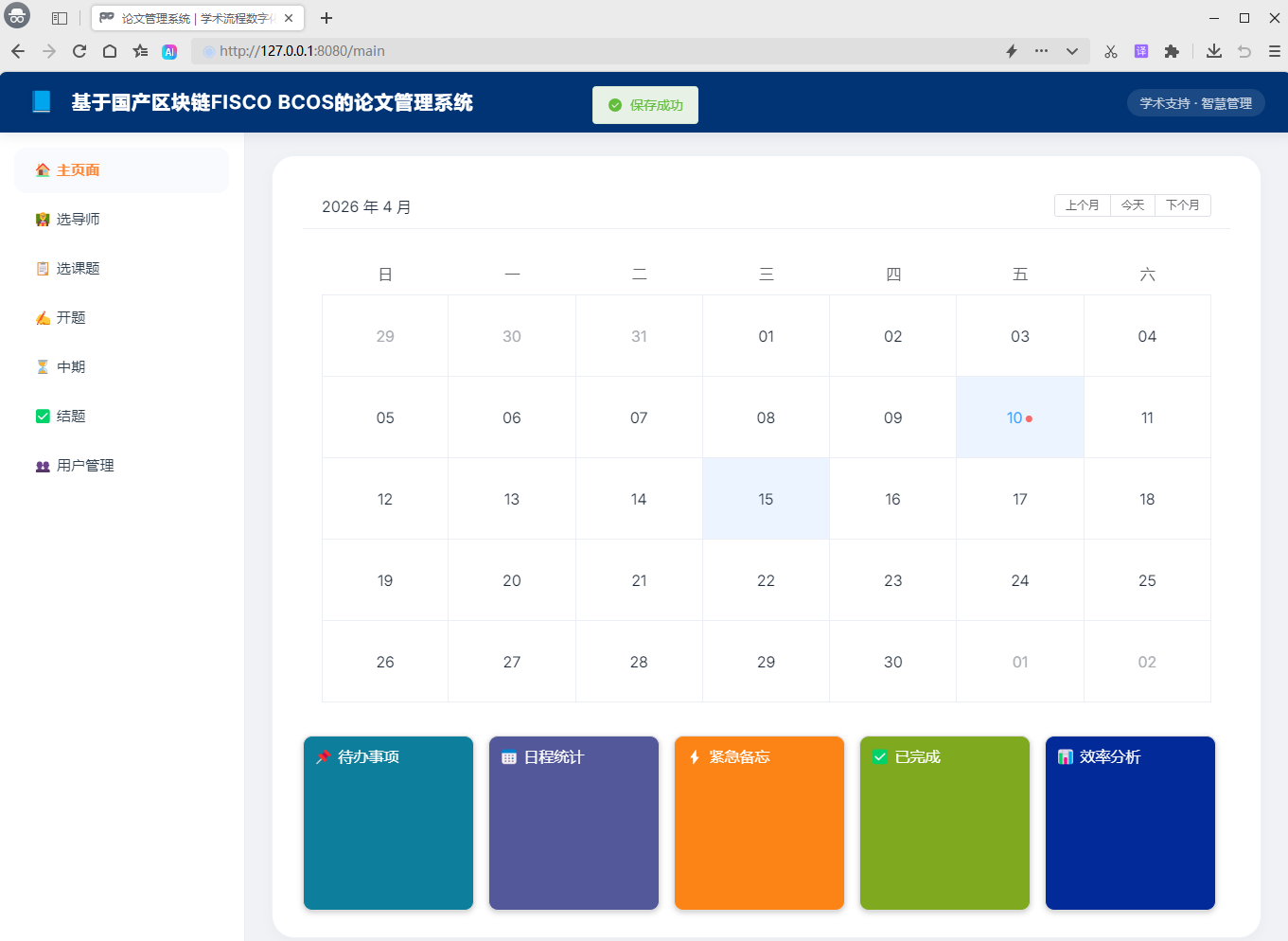Open 用户管理 in the sidebar
The image size is (1288, 941).
[x=121, y=466]
